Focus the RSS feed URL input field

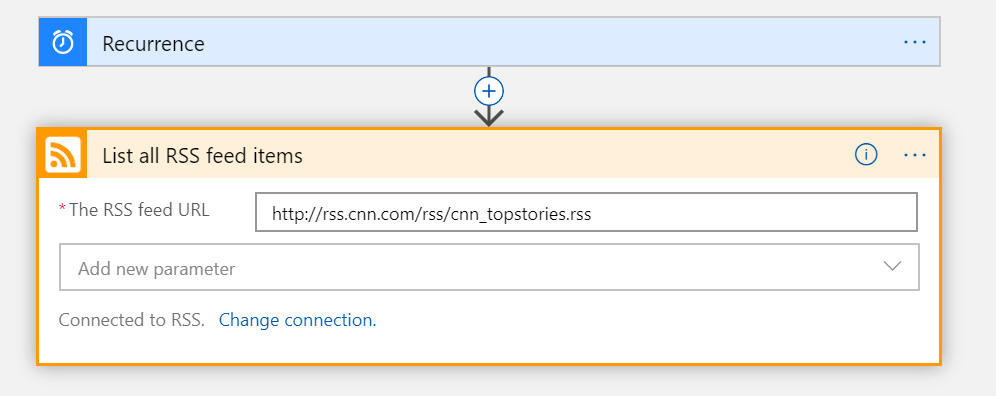pyautogui.click(x=586, y=212)
